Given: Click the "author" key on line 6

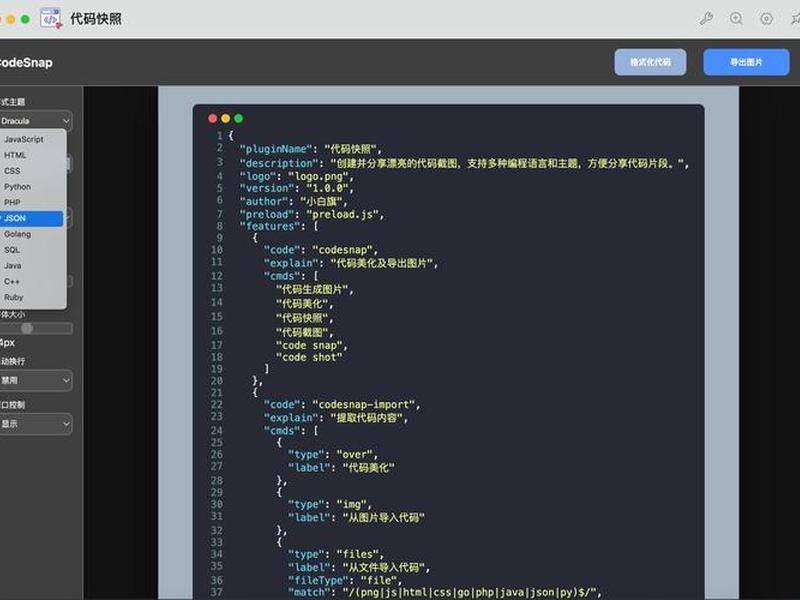Looking at the screenshot, I should click(264, 202).
